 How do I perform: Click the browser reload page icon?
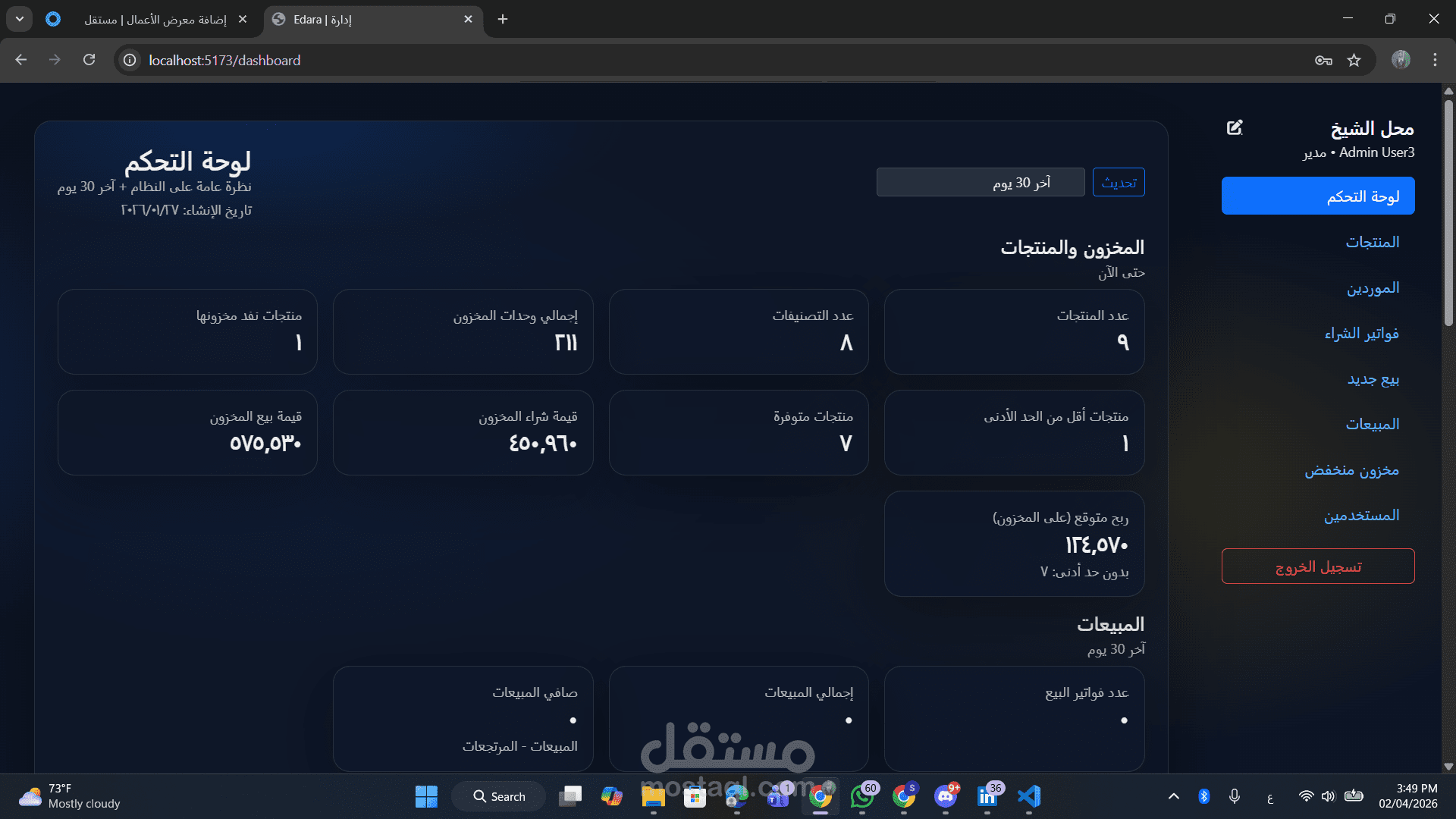pos(89,60)
